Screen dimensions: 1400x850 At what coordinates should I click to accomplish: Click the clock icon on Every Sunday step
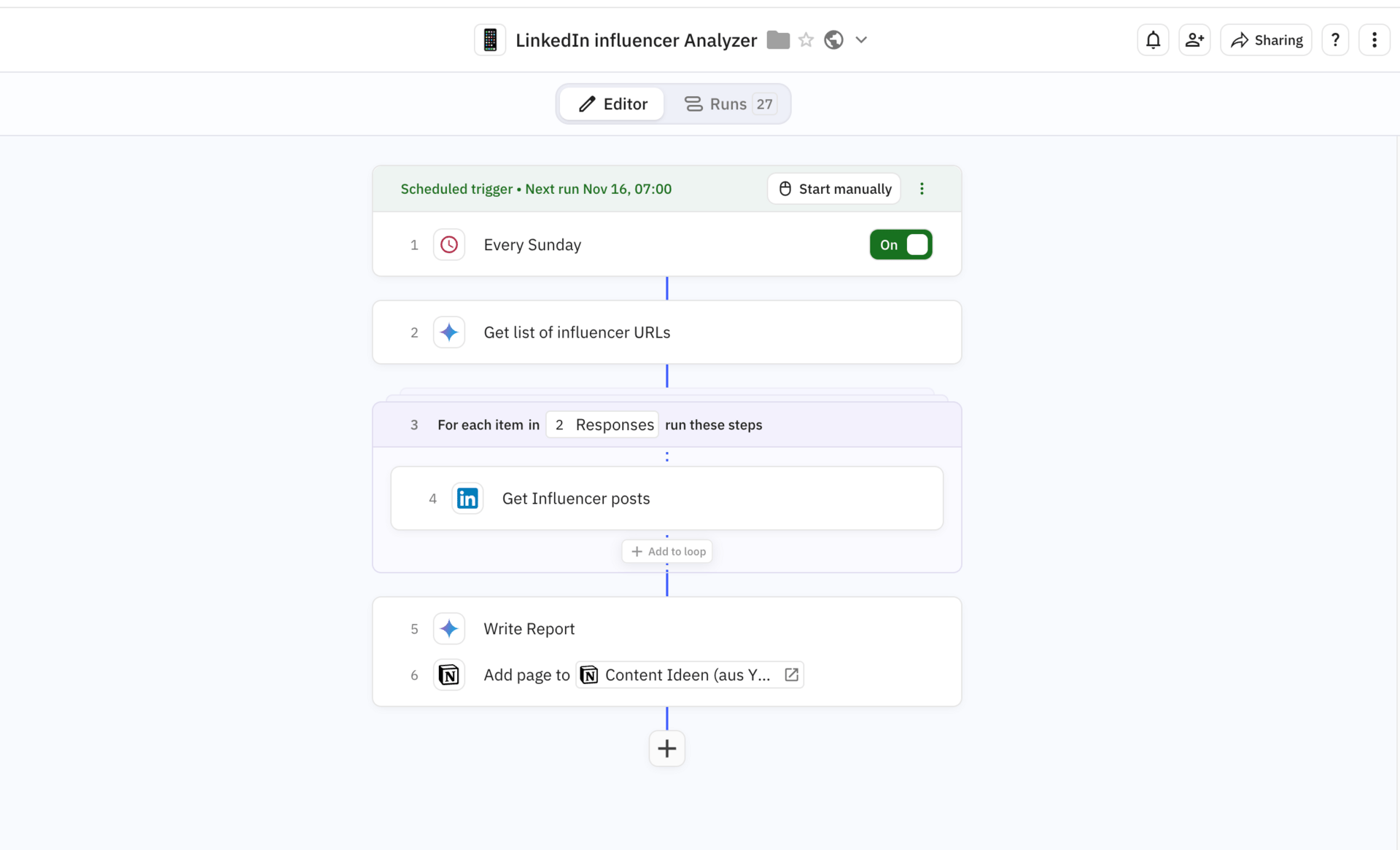pos(449,245)
